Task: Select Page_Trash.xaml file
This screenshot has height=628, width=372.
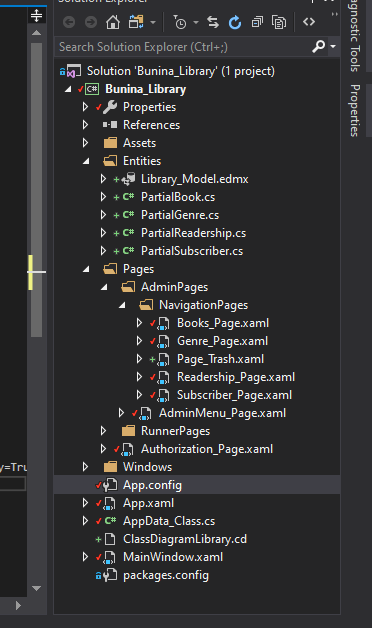Action: click(x=220, y=359)
